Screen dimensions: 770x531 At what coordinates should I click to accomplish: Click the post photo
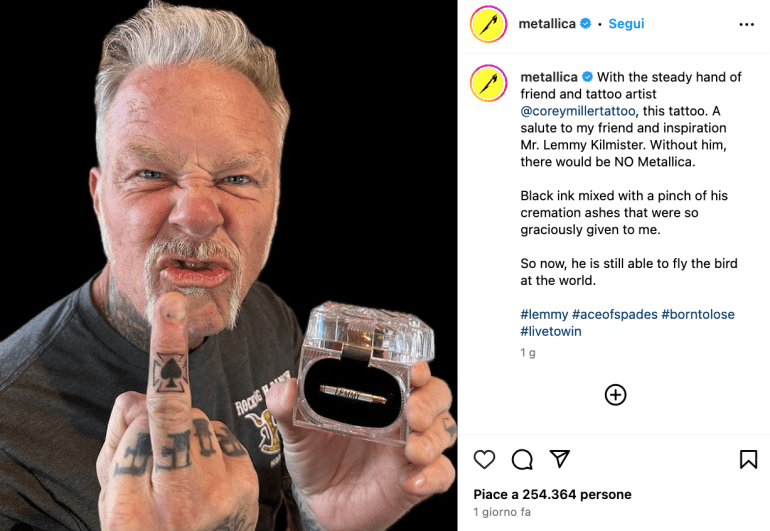click(x=228, y=265)
